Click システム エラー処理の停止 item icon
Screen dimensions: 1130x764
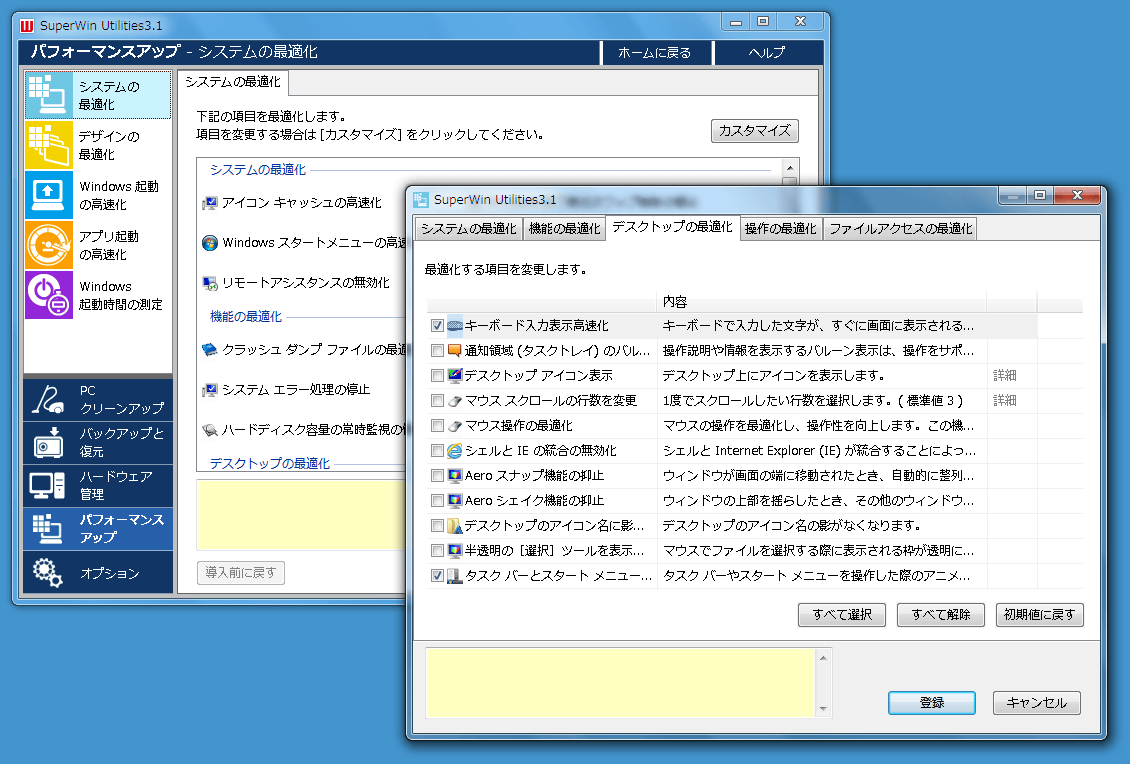pos(210,390)
